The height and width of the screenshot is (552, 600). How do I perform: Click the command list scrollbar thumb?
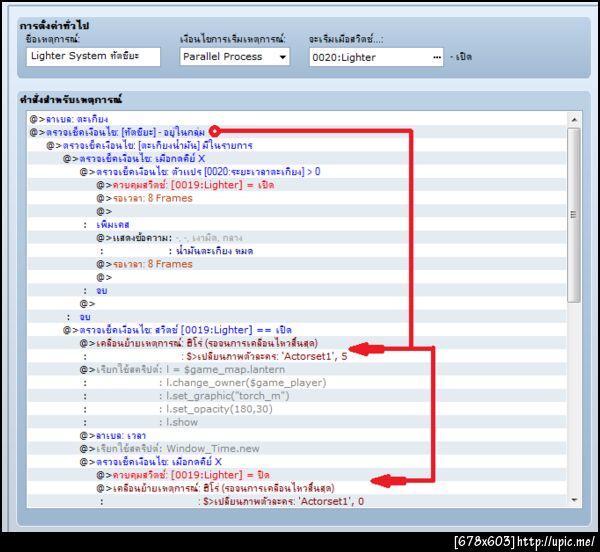pyautogui.click(x=574, y=215)
